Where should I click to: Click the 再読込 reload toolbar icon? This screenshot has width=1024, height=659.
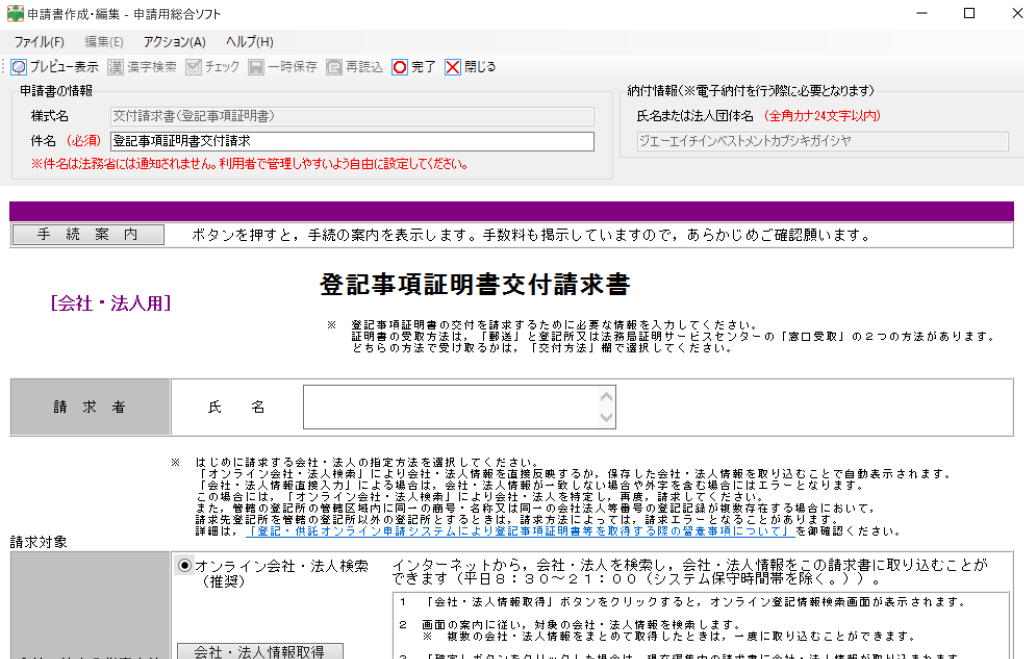334,67
